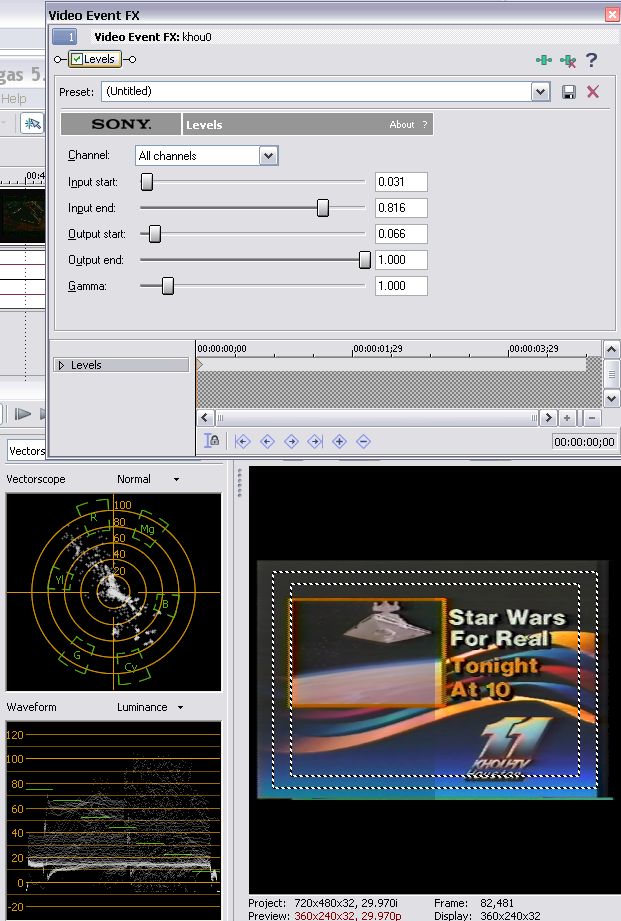Click the keyframe timeline scroll down arrow
Screen dimensions: 621x921
pyautogui.click(x=611, y=399)
